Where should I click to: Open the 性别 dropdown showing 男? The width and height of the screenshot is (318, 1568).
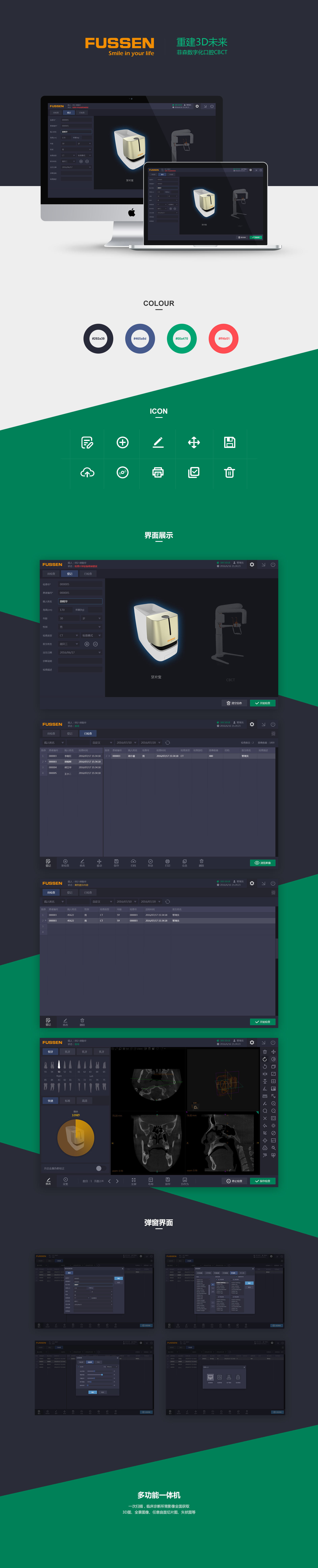pyautogui.click(x=80, y=627)
